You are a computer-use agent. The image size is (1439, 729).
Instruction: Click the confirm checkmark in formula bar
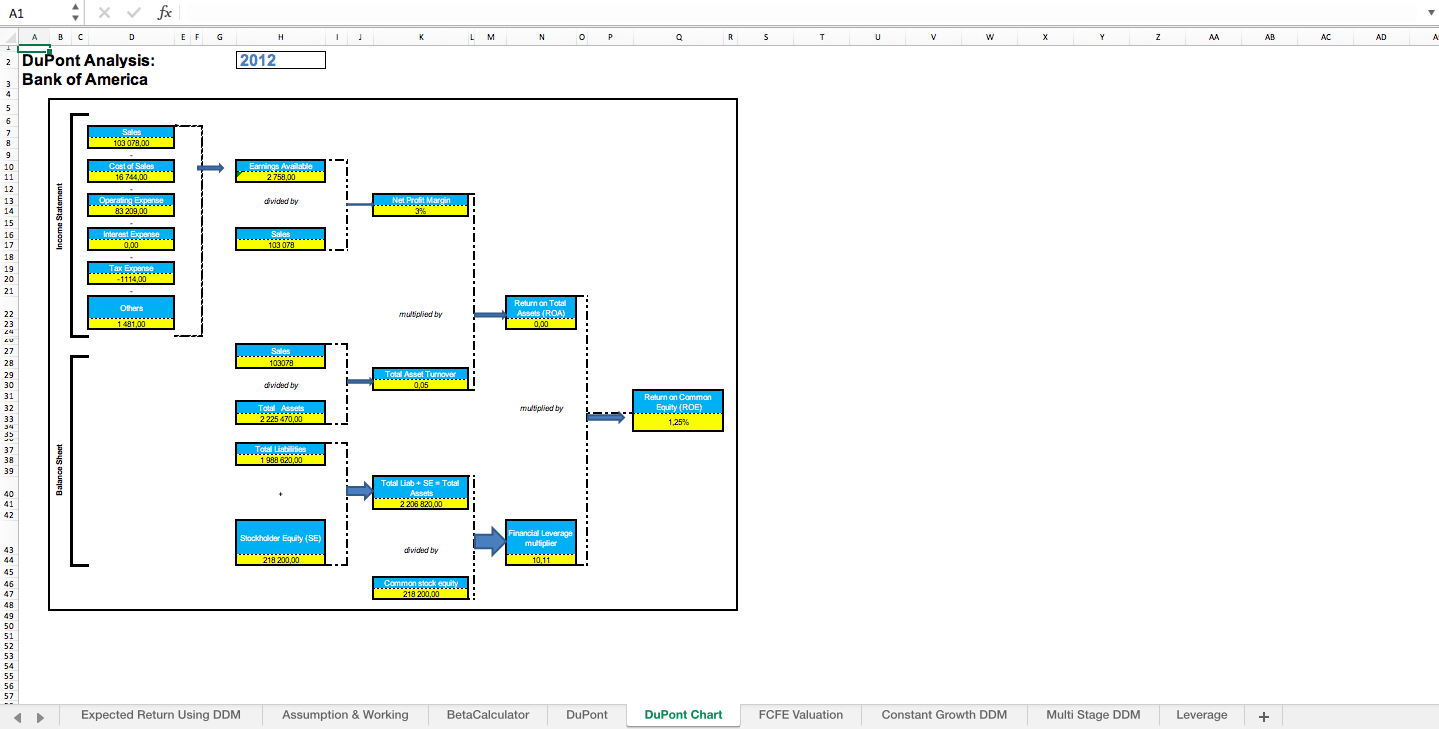click(134, 13)
